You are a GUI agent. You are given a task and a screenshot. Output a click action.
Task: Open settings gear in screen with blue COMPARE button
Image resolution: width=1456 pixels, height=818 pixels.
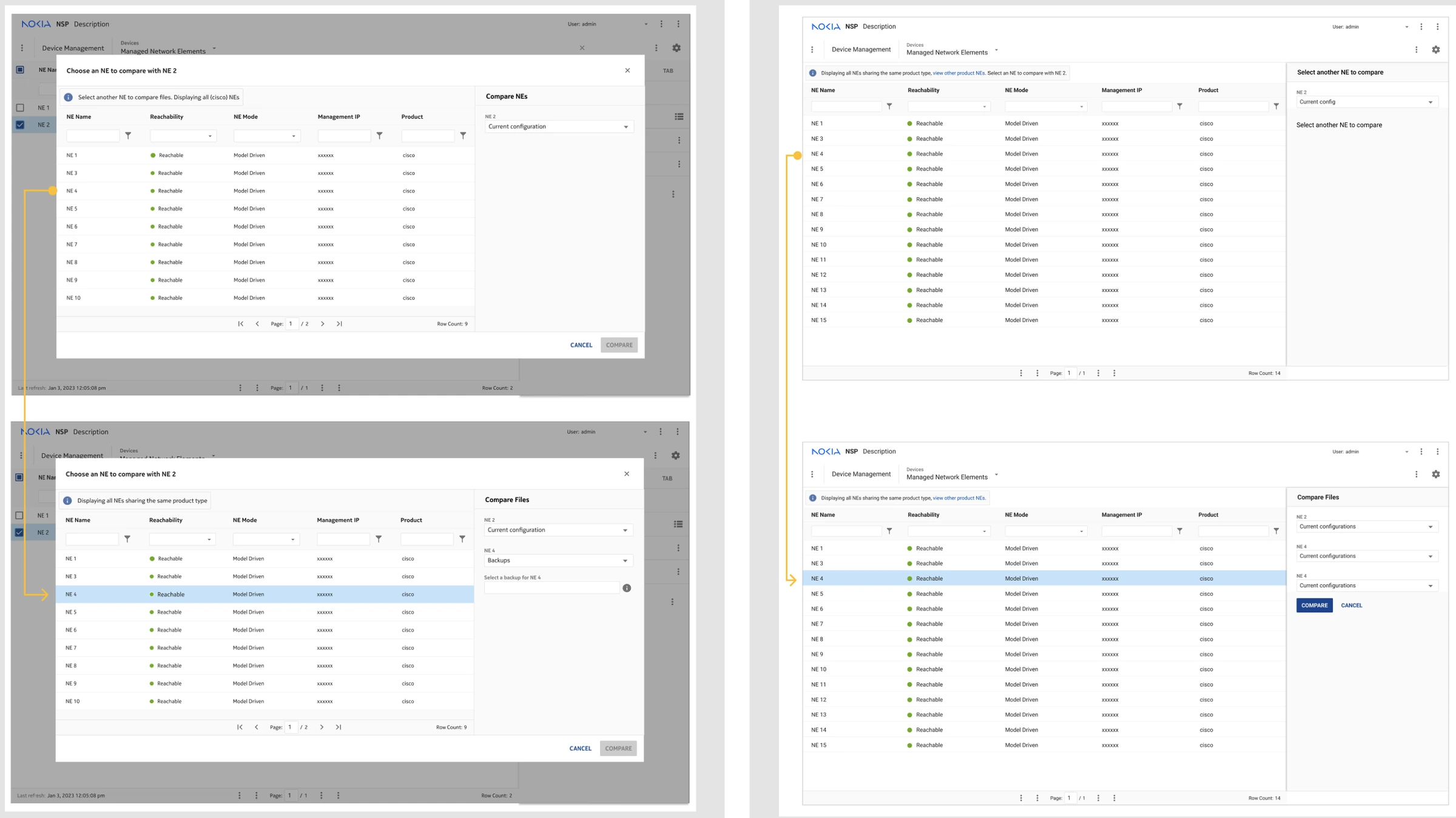1435,475
